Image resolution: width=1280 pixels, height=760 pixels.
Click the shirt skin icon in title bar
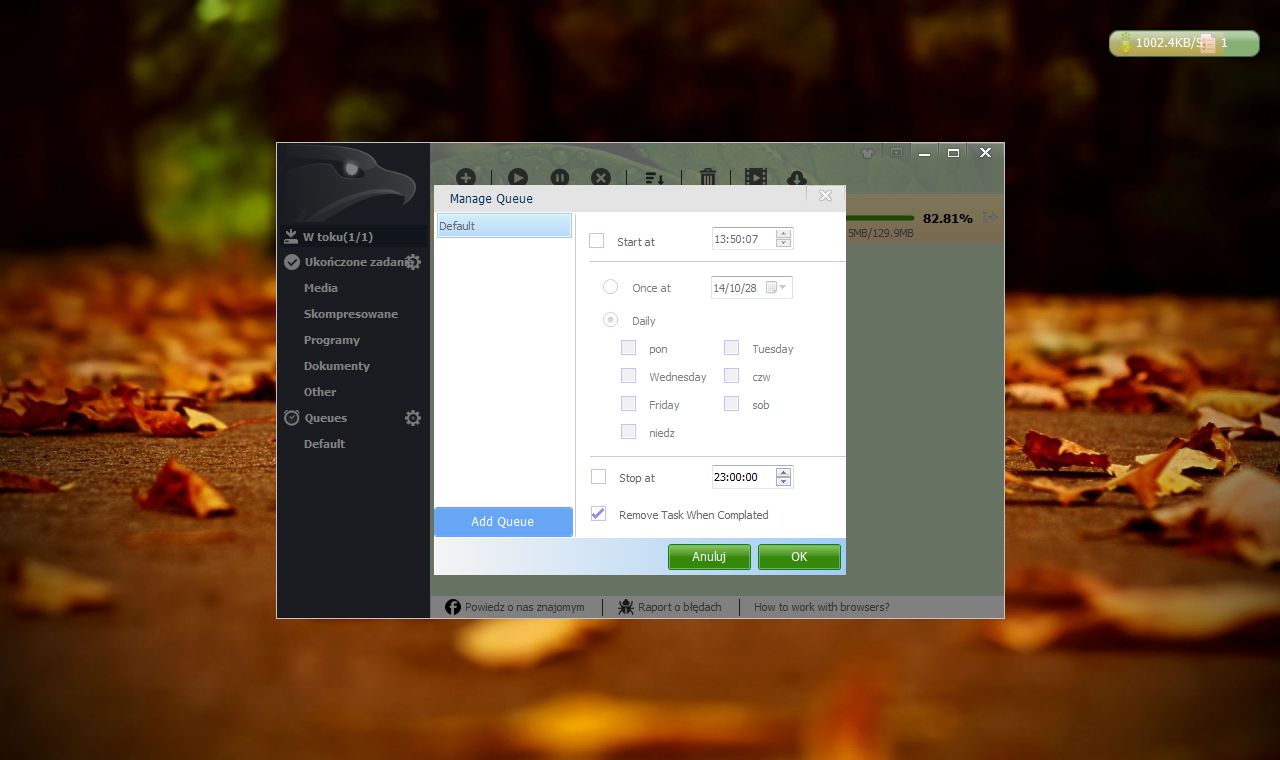click(x=868, y=153)
